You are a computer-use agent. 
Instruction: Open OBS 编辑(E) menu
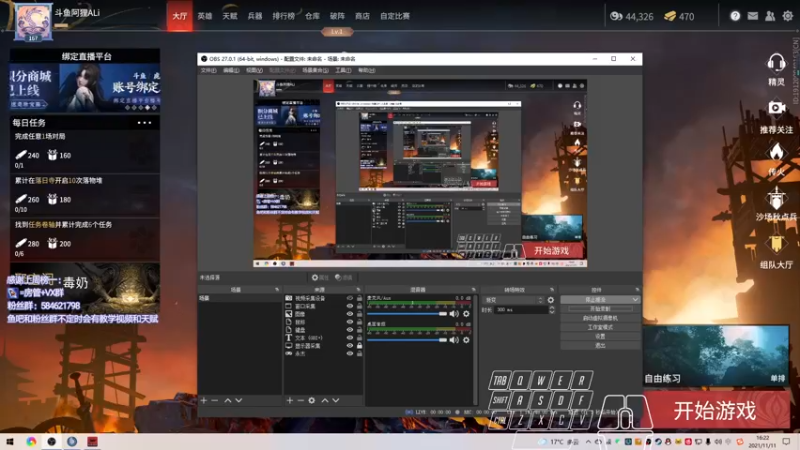(x=231, y=70)
